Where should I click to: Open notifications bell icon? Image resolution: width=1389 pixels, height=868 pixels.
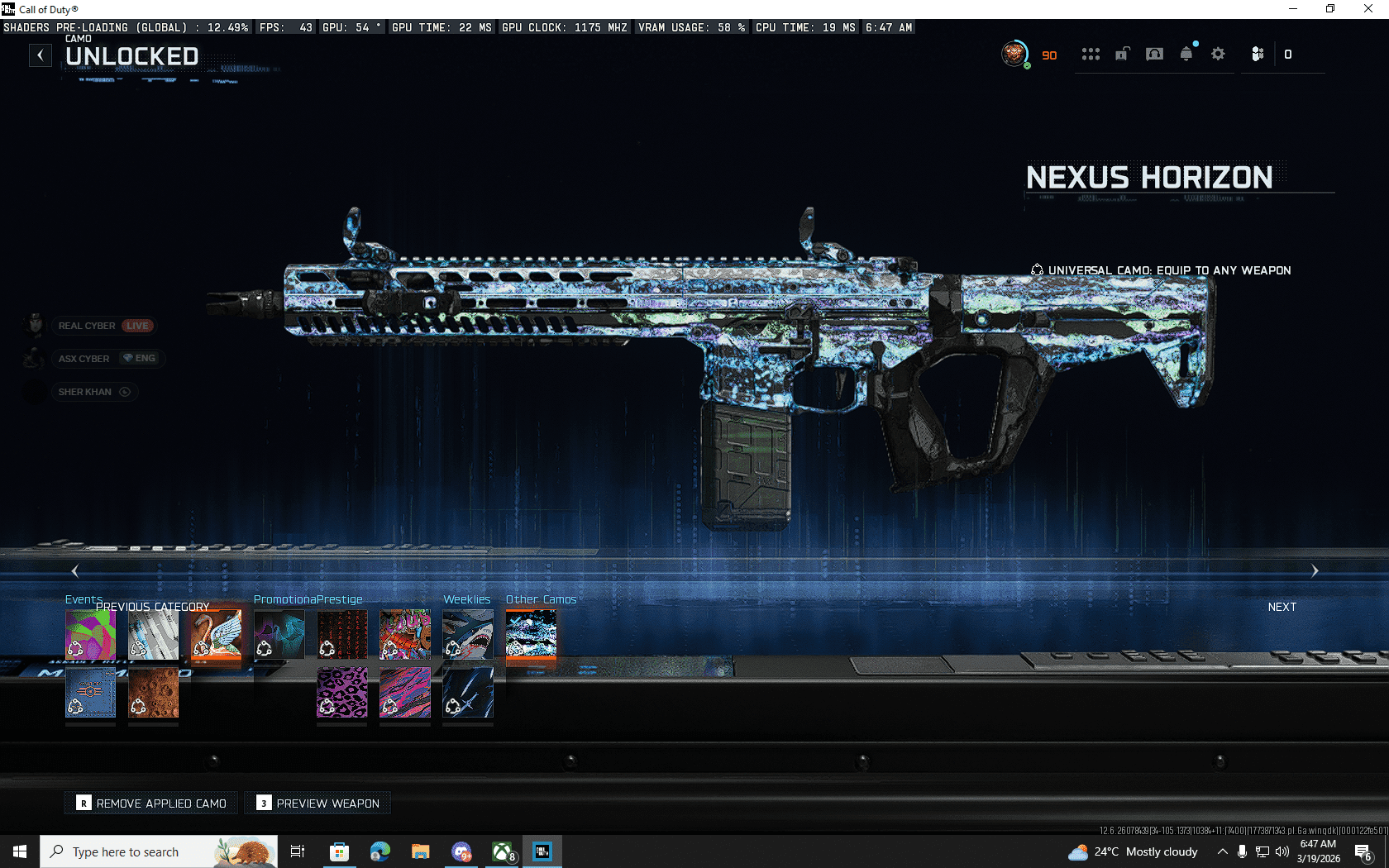click(x=1186, y=55)
